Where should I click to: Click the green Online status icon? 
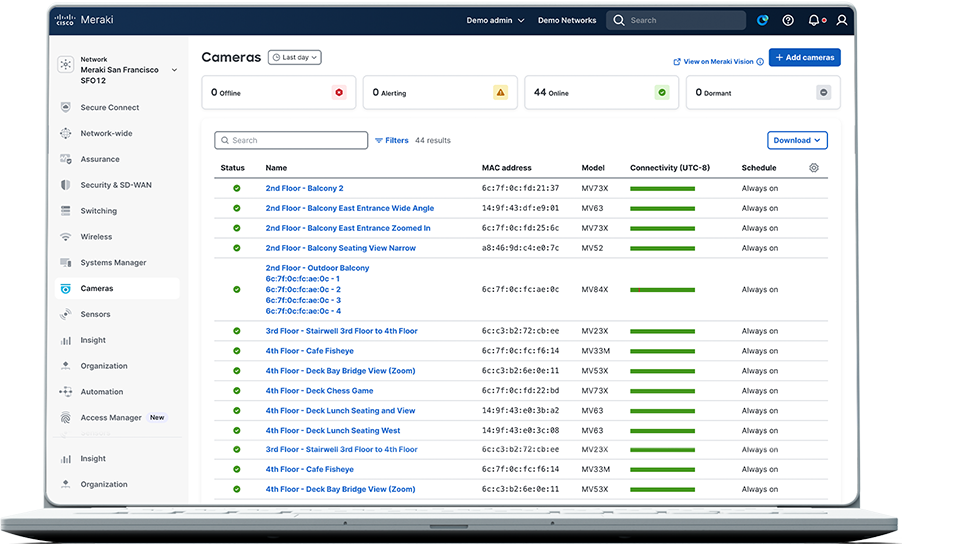pyautogui.click(x=661, y=92)
